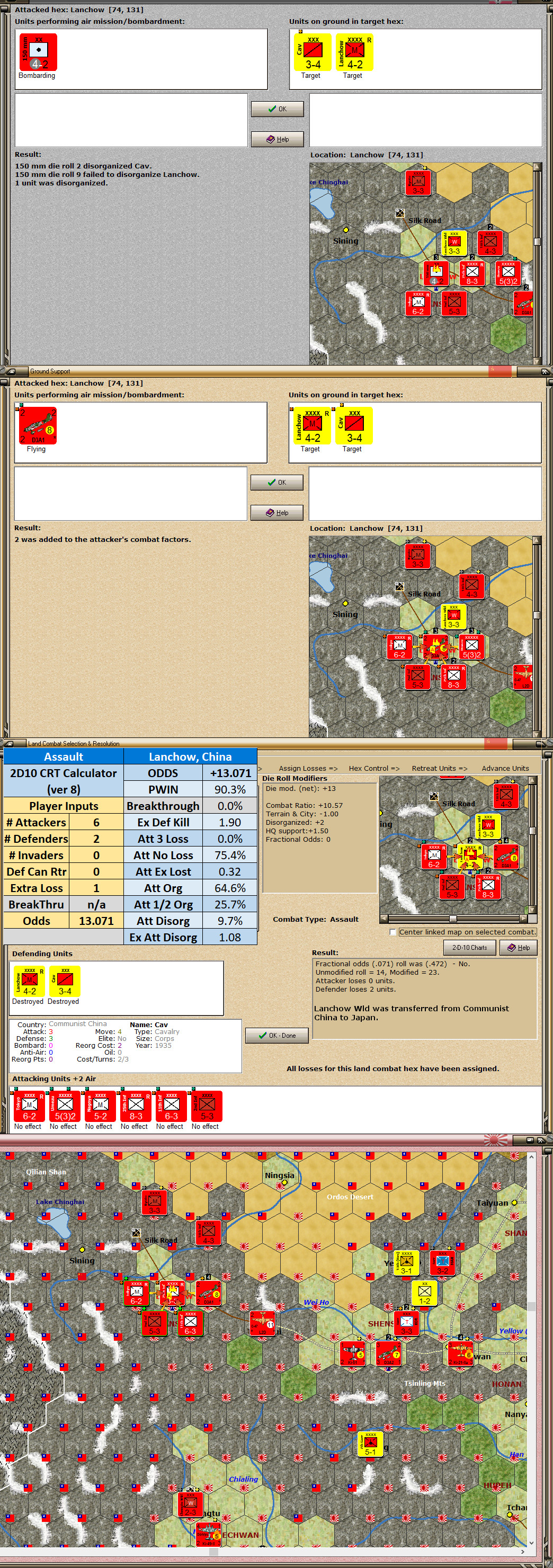Click red 2-3 unit near Chialing

coord(190,1503)
